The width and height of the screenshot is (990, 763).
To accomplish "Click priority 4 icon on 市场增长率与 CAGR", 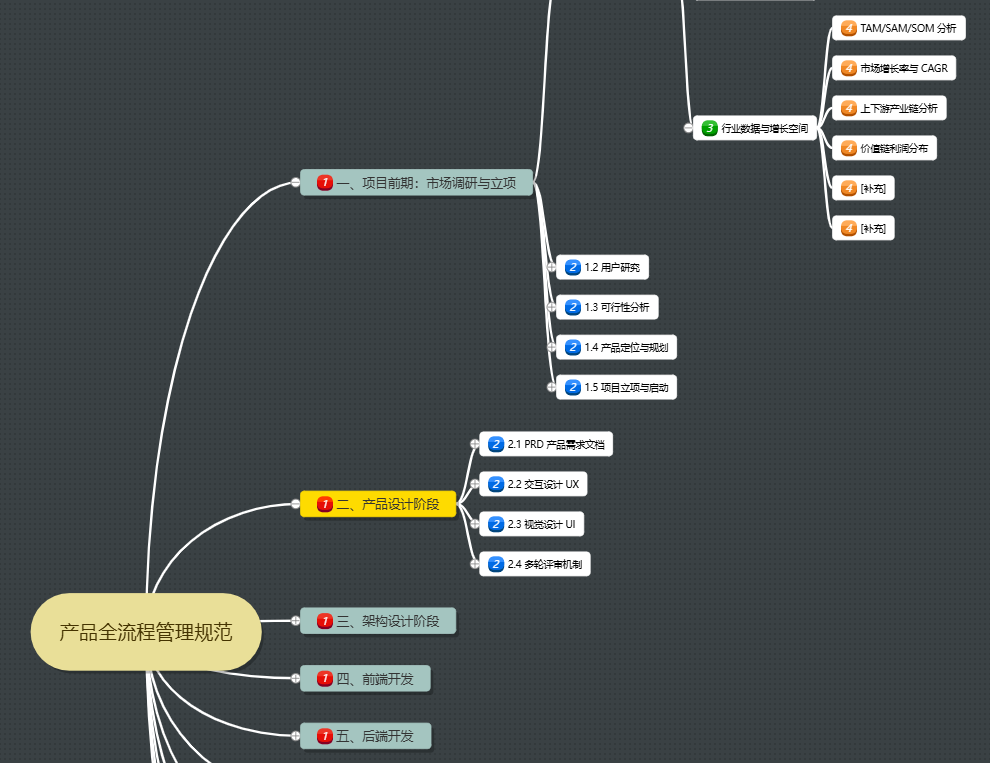I will 849,68.
